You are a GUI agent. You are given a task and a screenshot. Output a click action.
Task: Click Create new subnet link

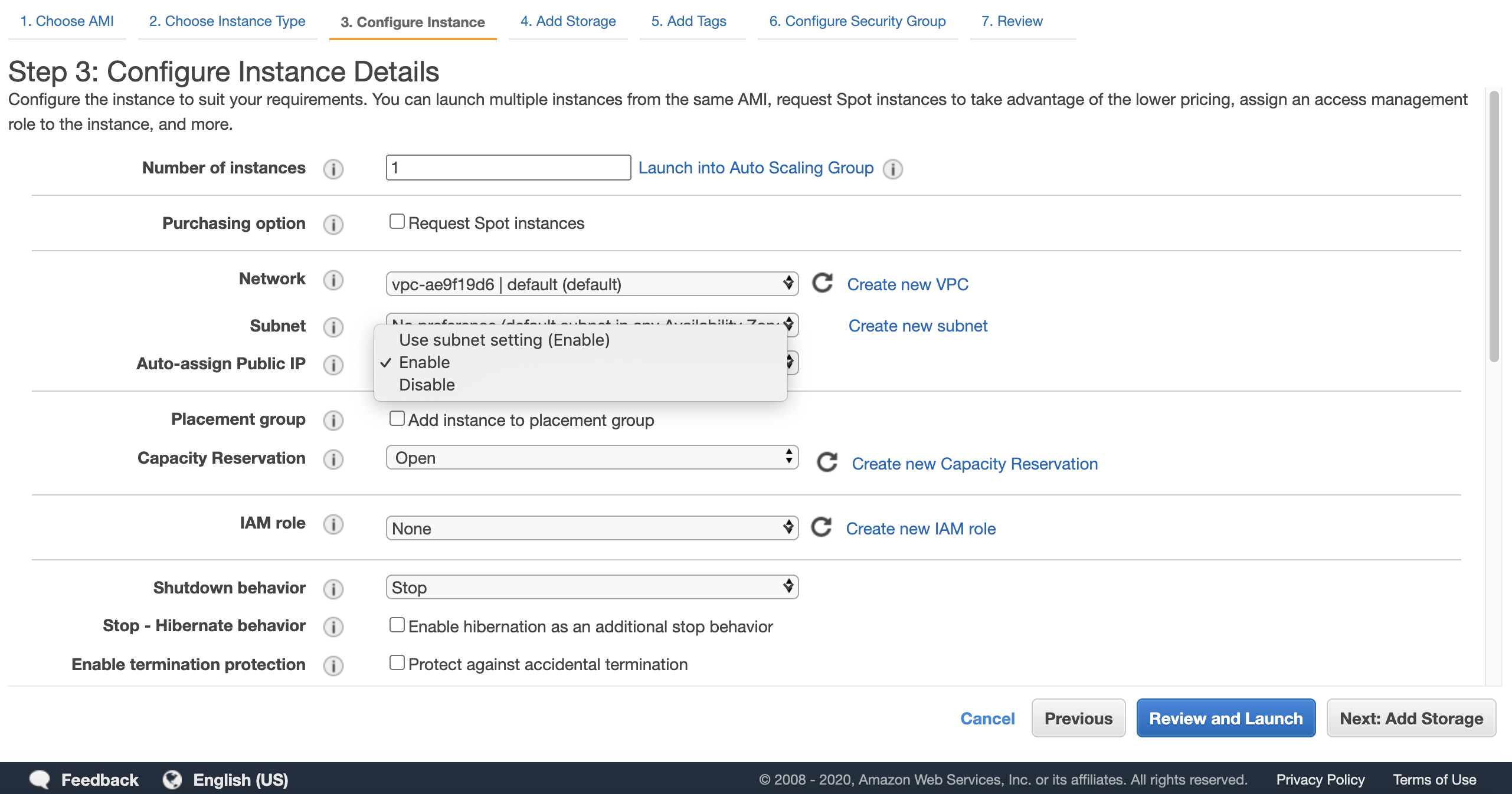point(918,326)
